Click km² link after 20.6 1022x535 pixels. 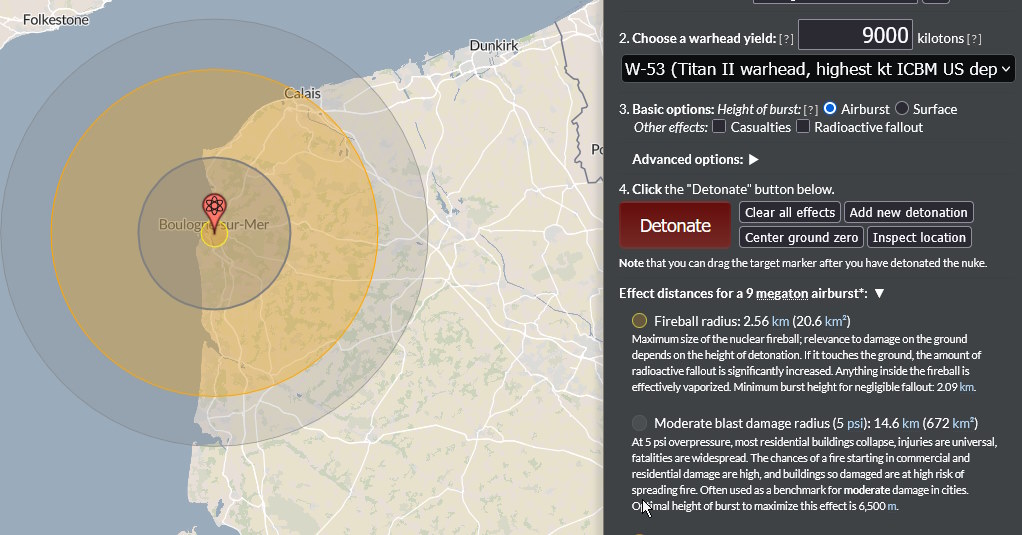[x=836, y=321]
